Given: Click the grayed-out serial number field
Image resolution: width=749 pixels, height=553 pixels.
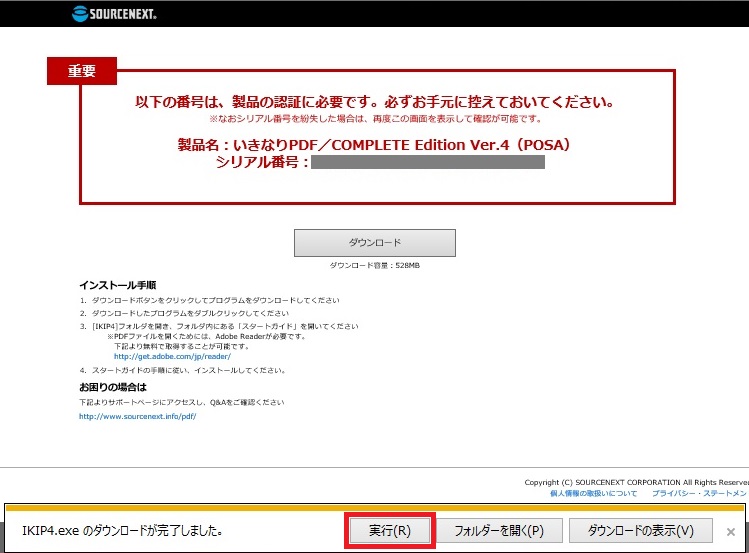Looking at the screenshot, I should pyautogui.click(x=428, y=162).
